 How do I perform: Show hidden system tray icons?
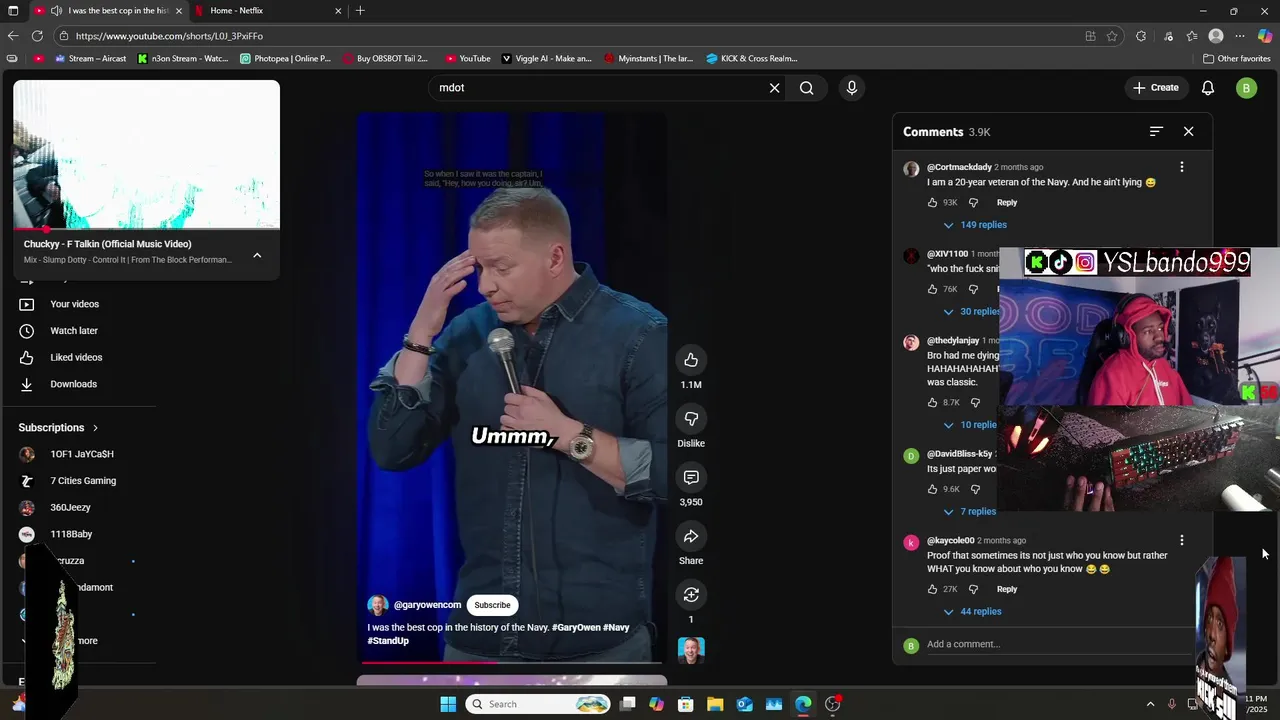[x=1150, y=704]
